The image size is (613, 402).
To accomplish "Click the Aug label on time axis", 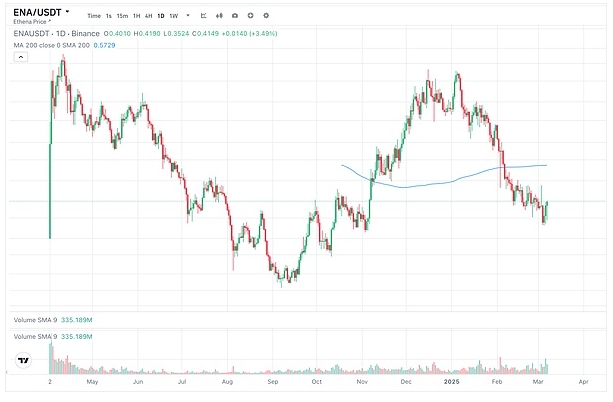I will click(227, 382).
